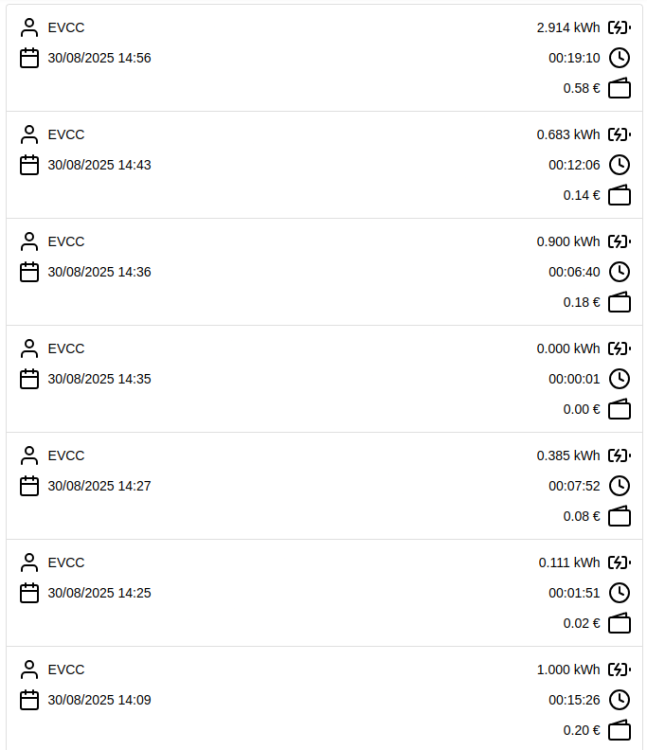Click the wallet icon beside 0.20 €
Screen dimensions: 647x750
click(620, 730)
